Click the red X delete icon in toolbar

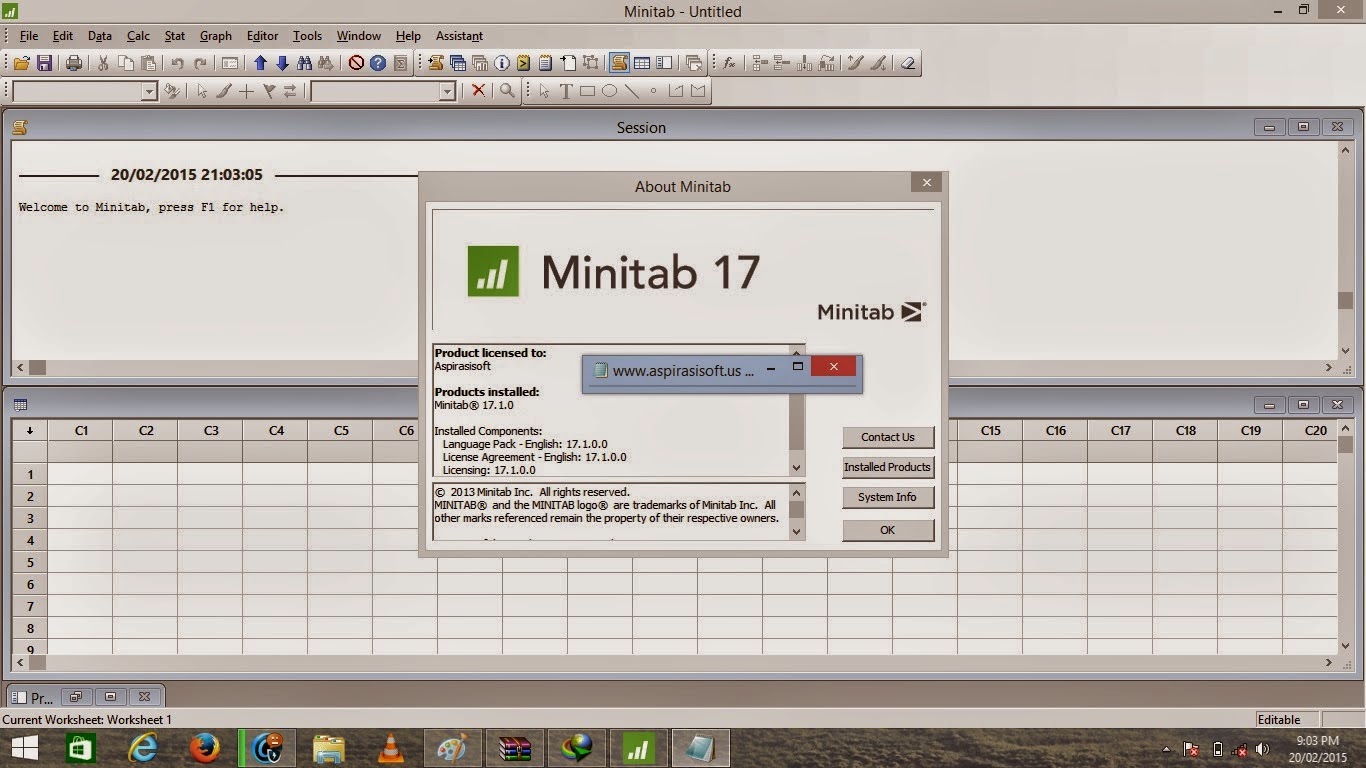(x=478, y=91)
